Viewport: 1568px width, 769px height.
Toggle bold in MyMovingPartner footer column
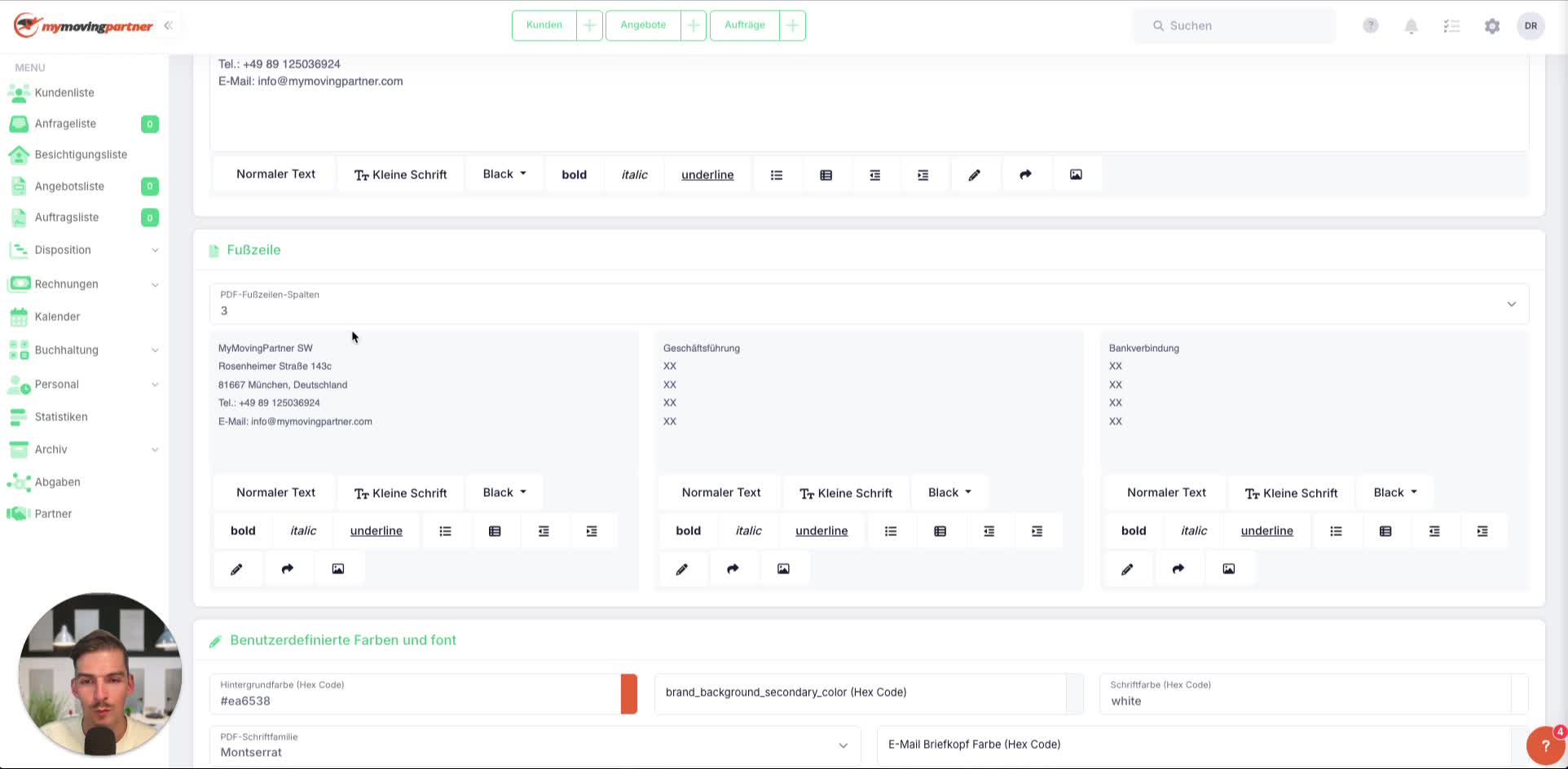[243, 531]
